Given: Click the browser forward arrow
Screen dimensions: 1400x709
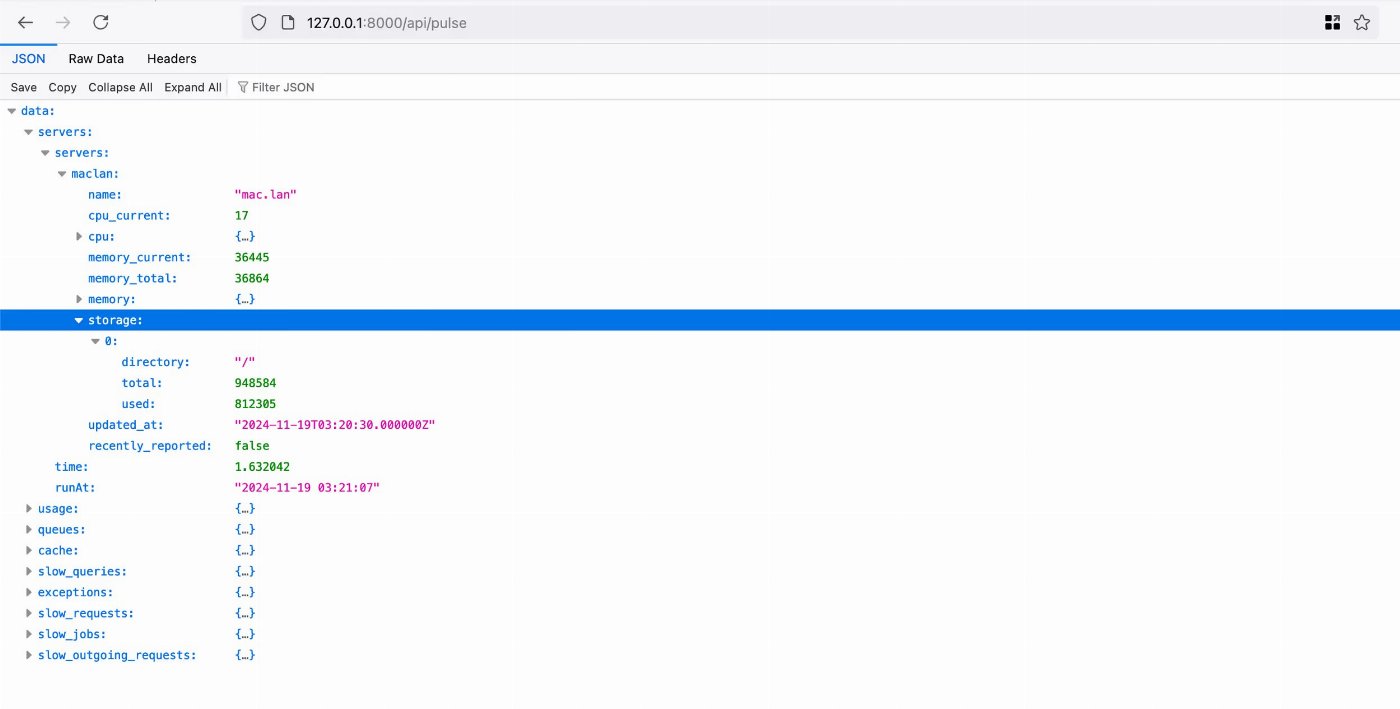Looking at the screenshot, I should pos(63,22).
